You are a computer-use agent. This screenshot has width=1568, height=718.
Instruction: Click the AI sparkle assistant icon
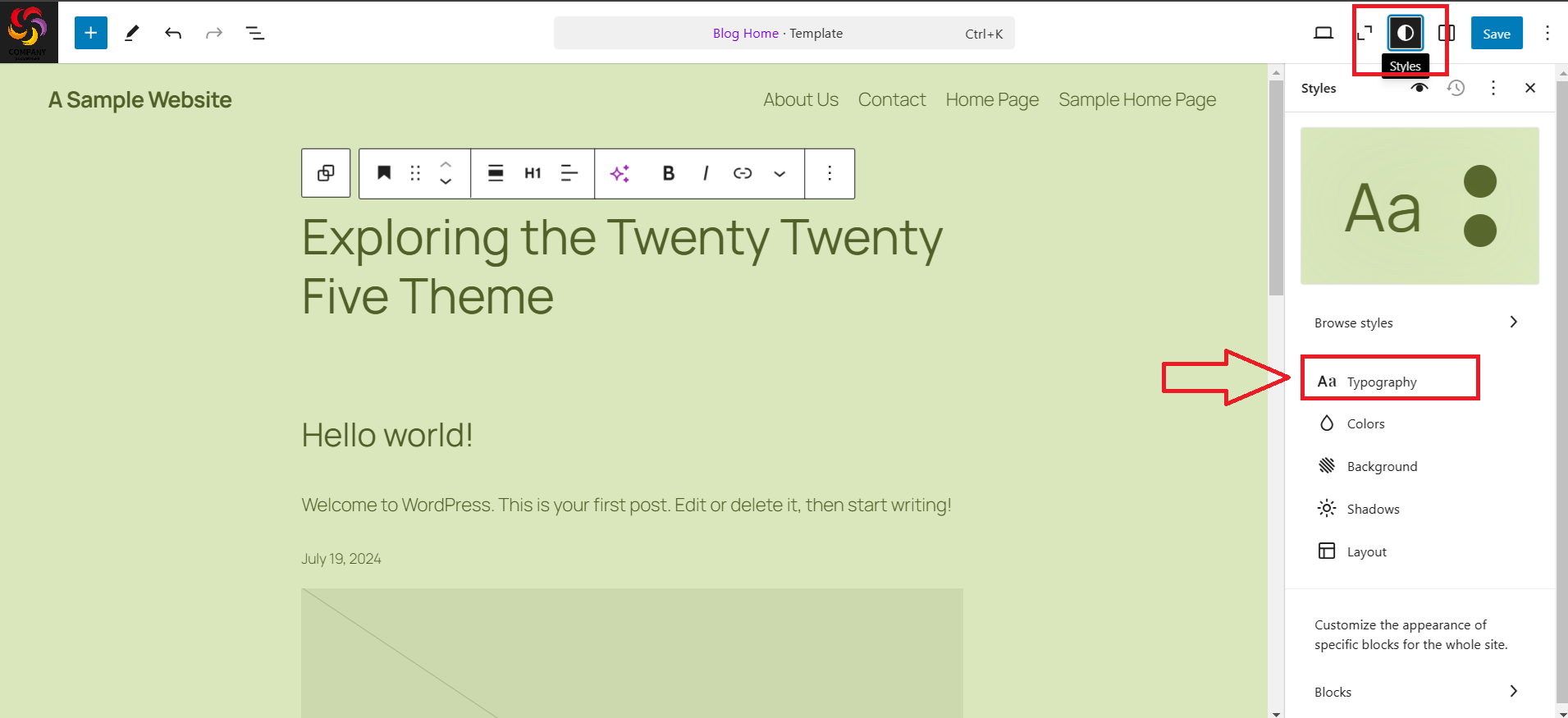tap(619, 173)
